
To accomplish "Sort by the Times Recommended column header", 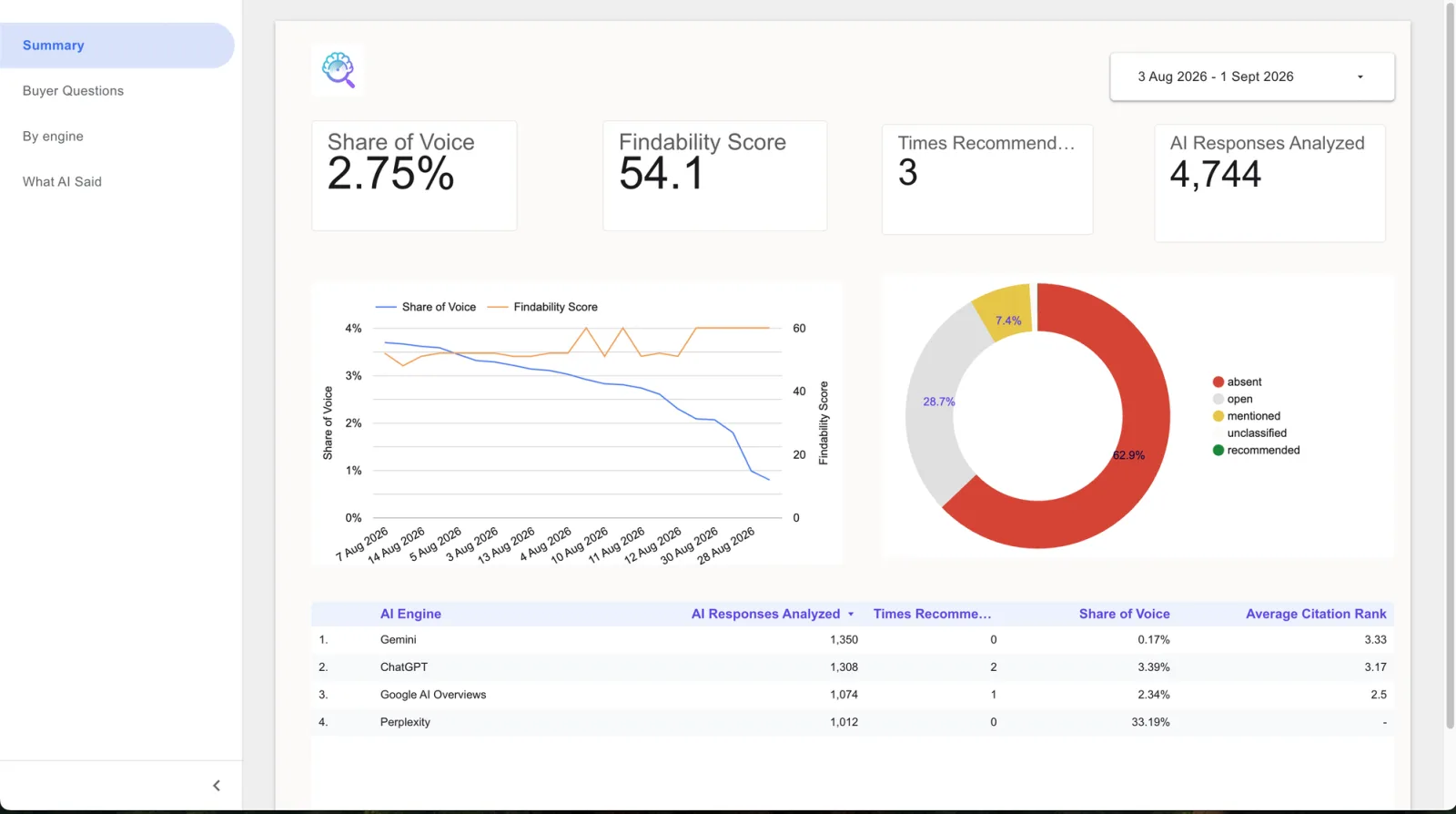I will [933, 614].
